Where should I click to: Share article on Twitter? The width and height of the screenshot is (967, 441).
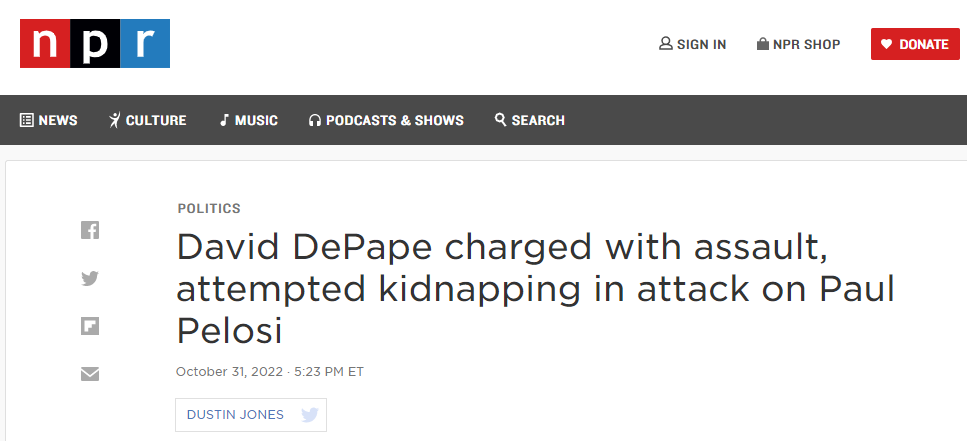click(x=90, y=279)
